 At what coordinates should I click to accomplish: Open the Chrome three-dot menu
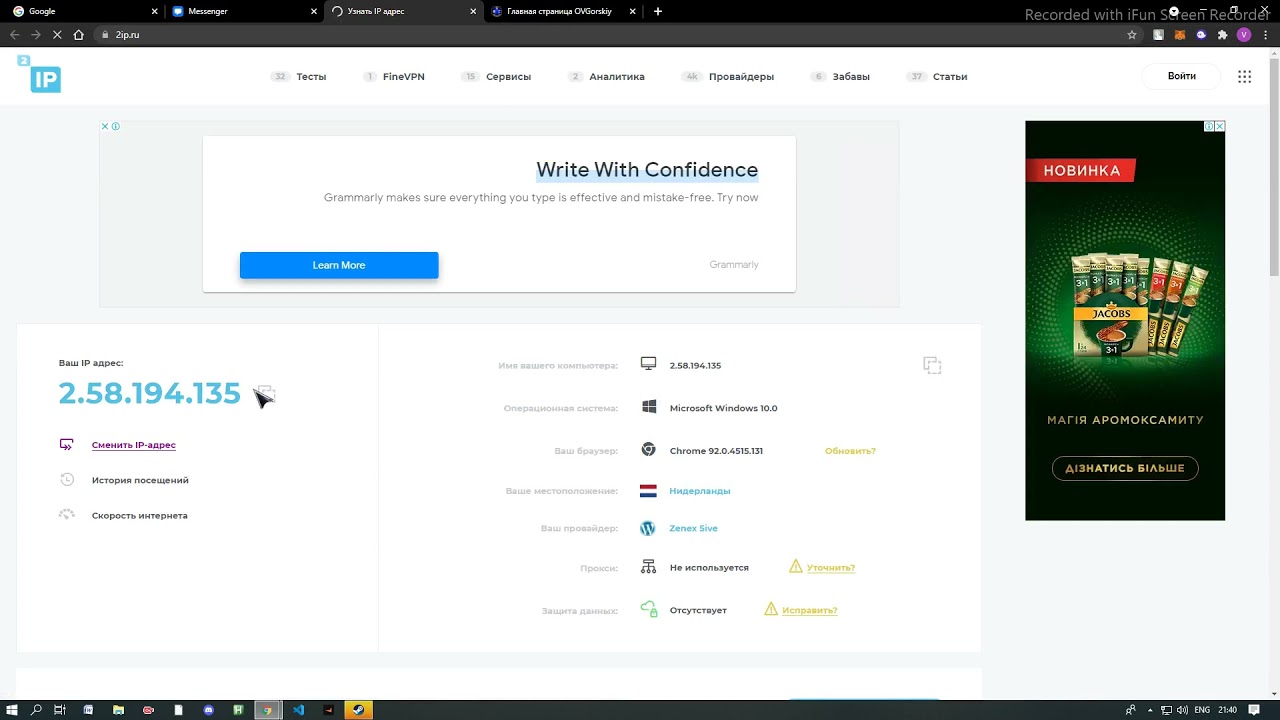[x=1265, y=34]
